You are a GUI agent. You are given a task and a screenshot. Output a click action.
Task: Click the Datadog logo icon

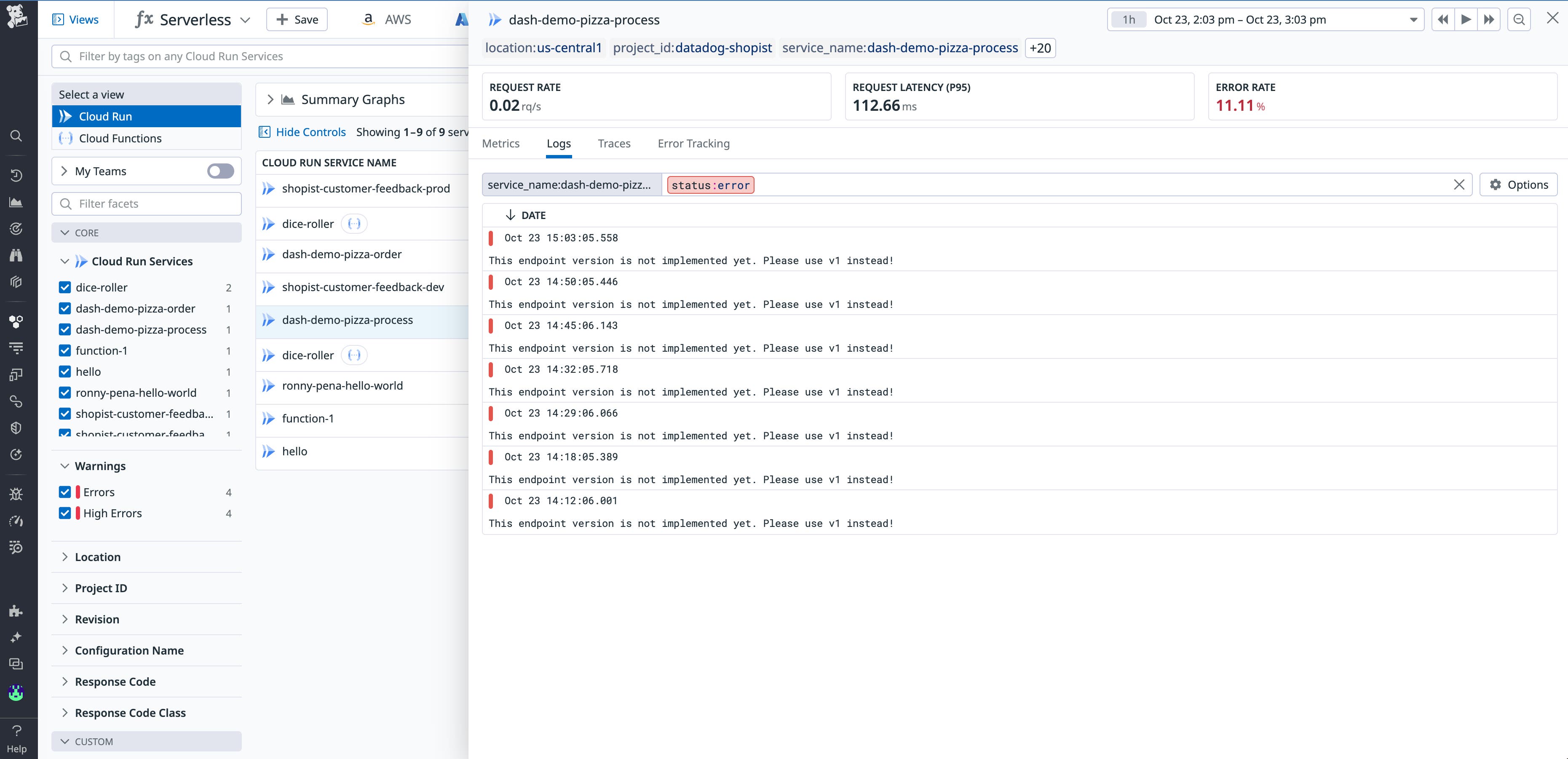(x=16, y=16)
